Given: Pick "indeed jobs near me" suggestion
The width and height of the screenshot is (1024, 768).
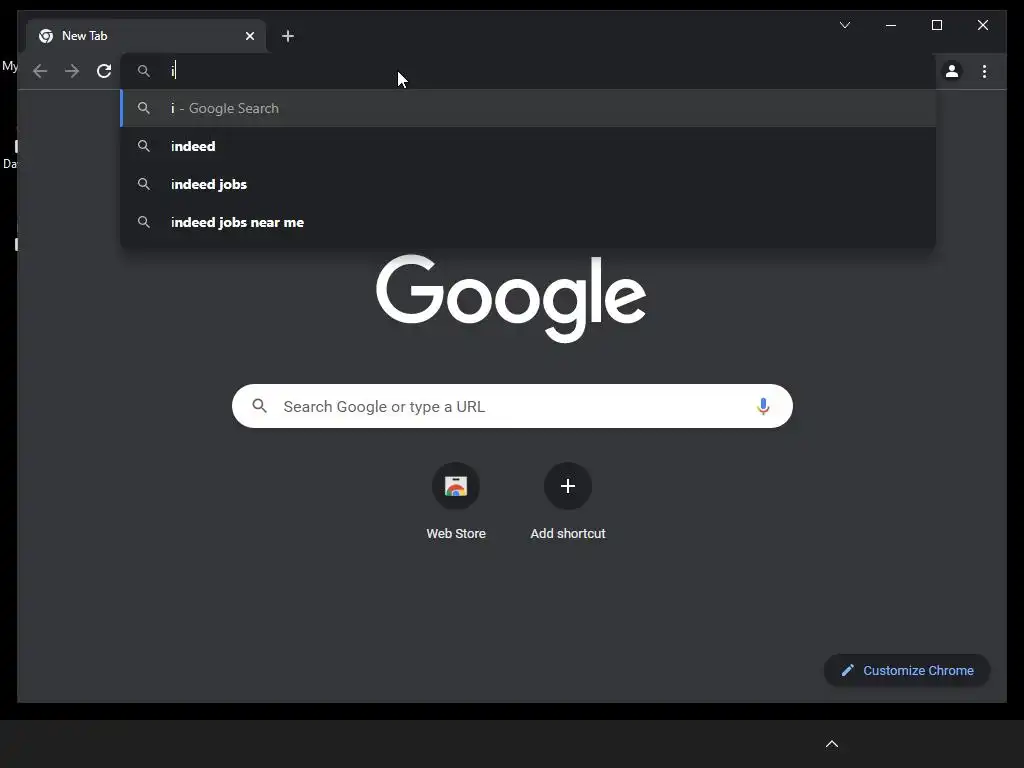Looking at the screenshot, I should [528, 222].
